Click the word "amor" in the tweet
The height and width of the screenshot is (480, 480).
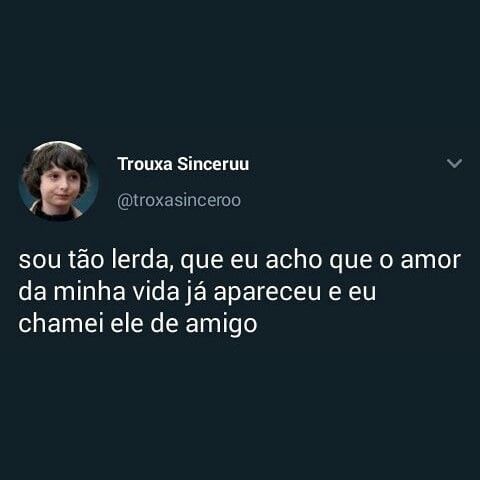(431, 261)
